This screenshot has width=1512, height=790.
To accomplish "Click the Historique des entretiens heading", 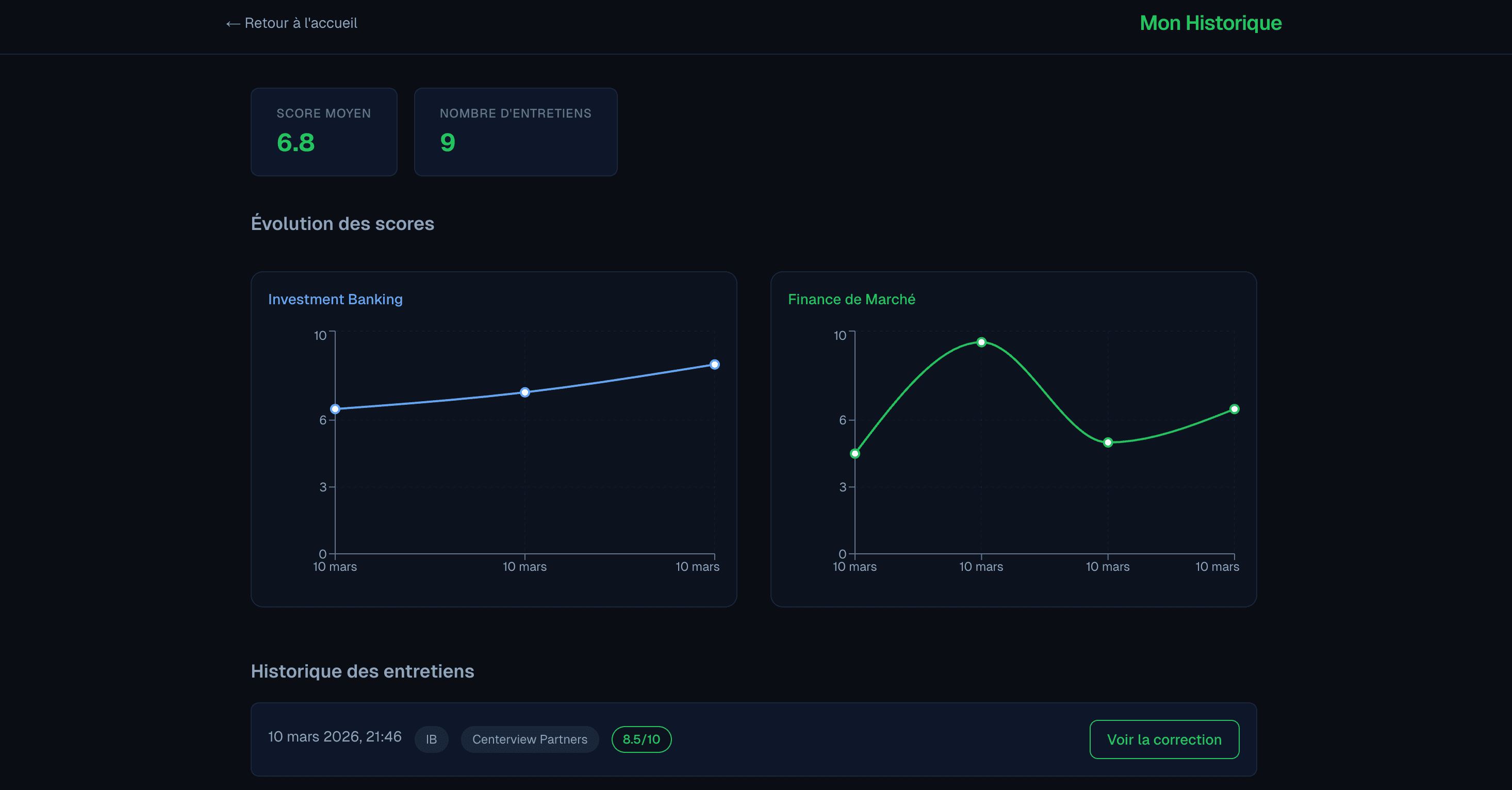I will point(362,671).
